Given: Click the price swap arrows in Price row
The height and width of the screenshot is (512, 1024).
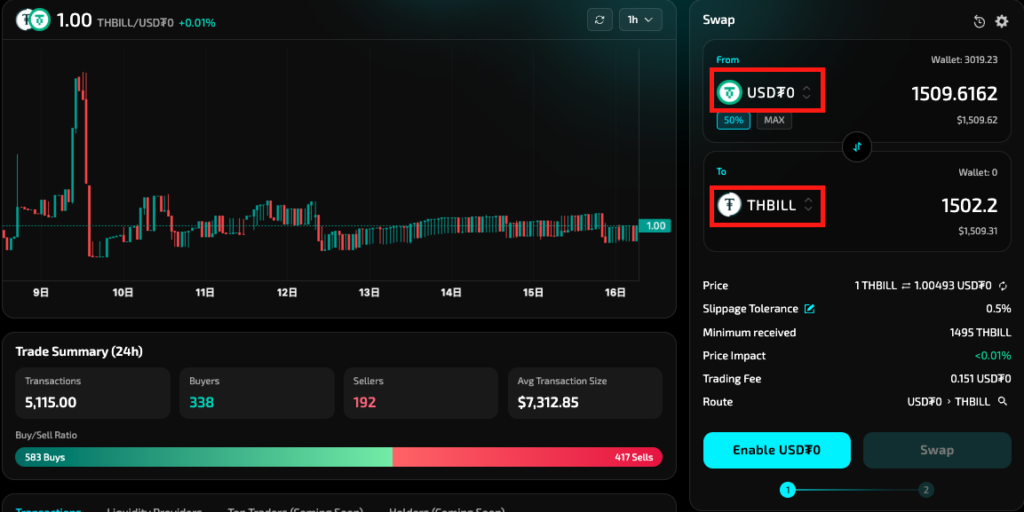Looking at the screenshot, I should (x=907, y=286).
